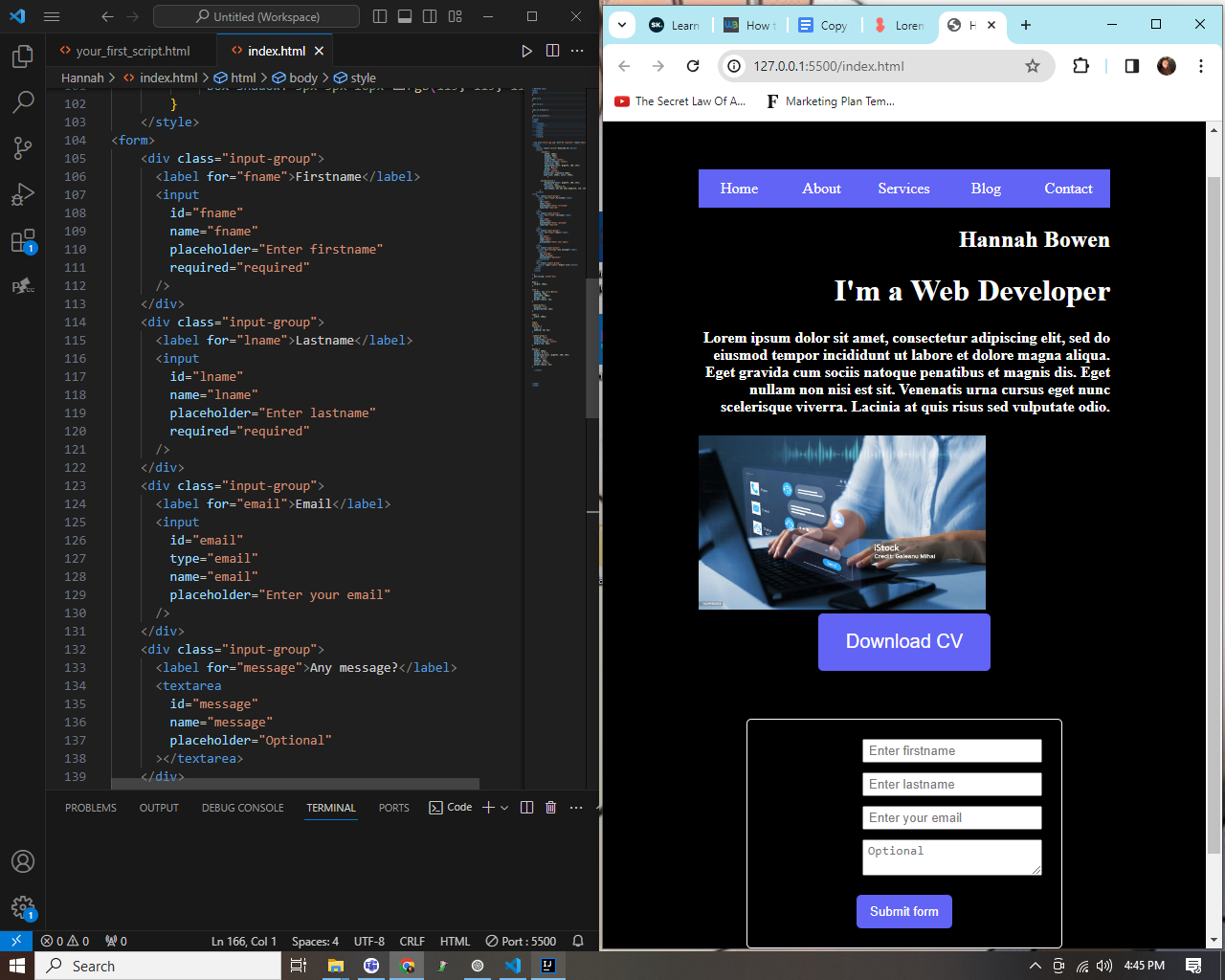Focus the Enter firstname field

952,751
